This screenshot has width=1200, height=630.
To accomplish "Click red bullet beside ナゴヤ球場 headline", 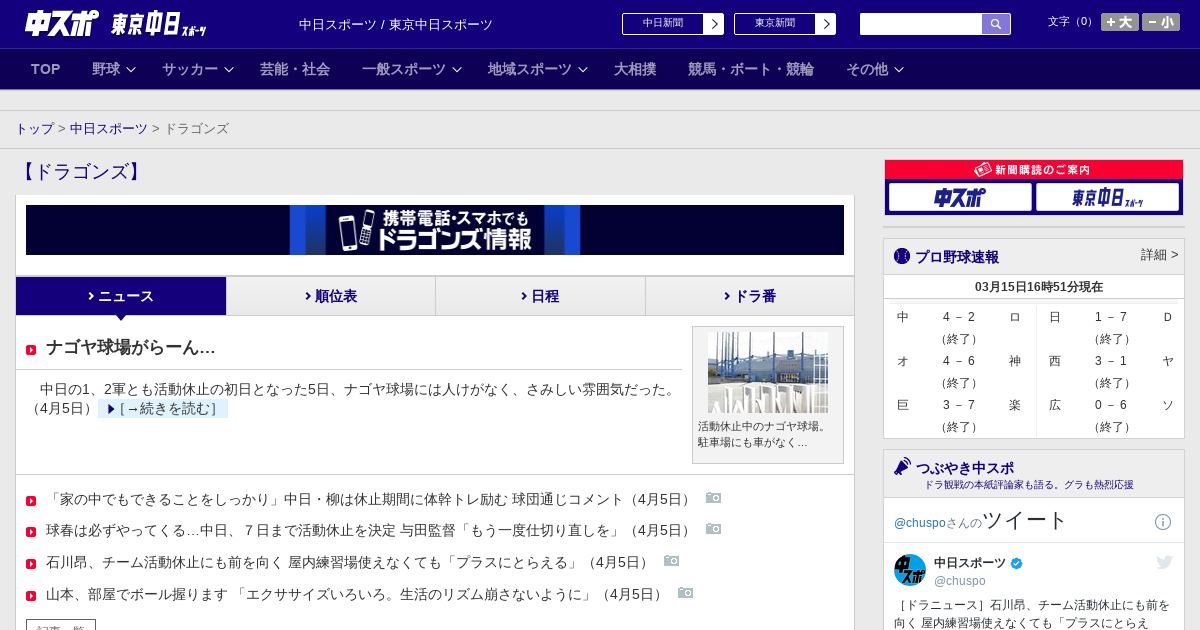I will click(x=31, y=350).
